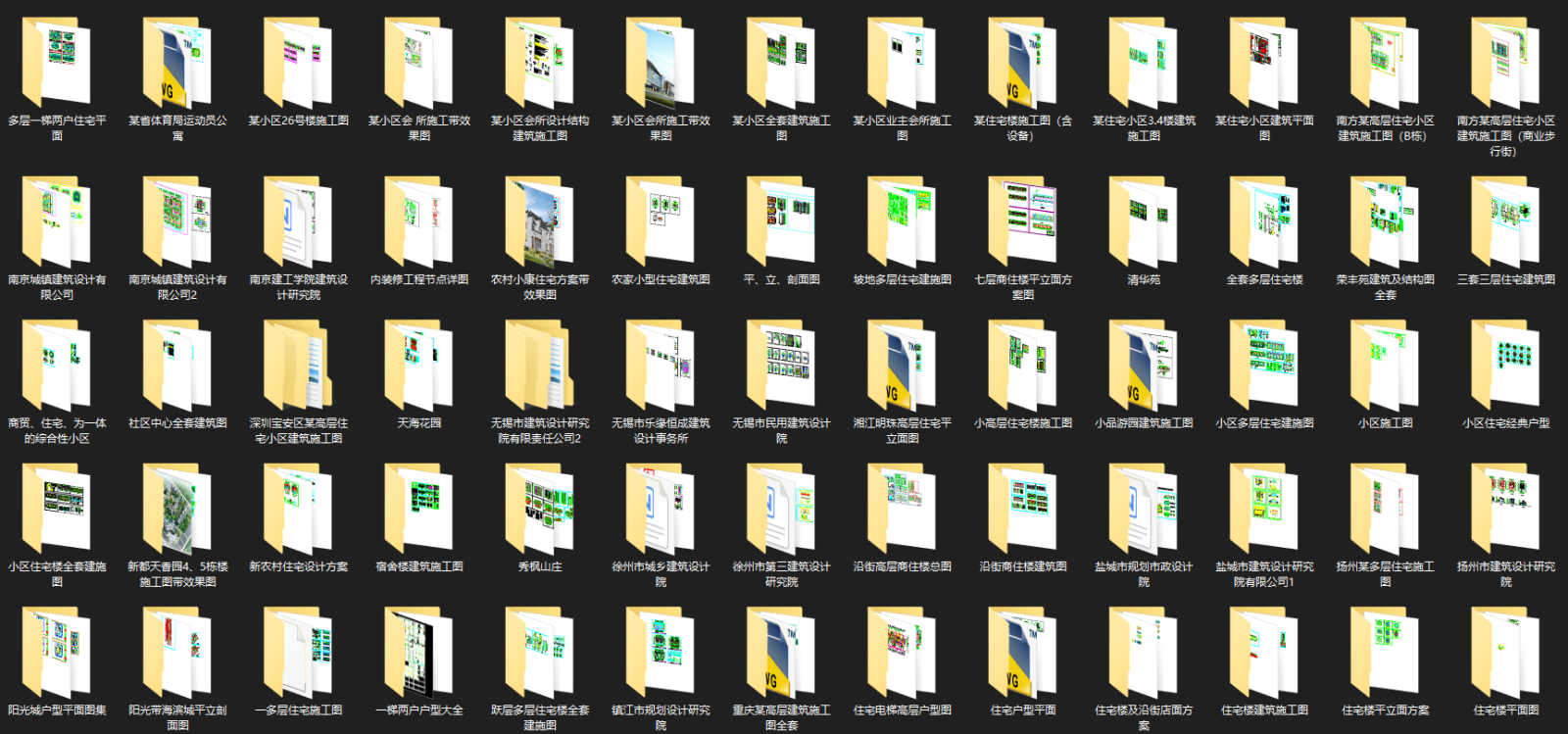This screenshot has width=1568, height=734.
Task: Click the 扬州某多层住宅施工图 label
Action: coord(1385,573)
